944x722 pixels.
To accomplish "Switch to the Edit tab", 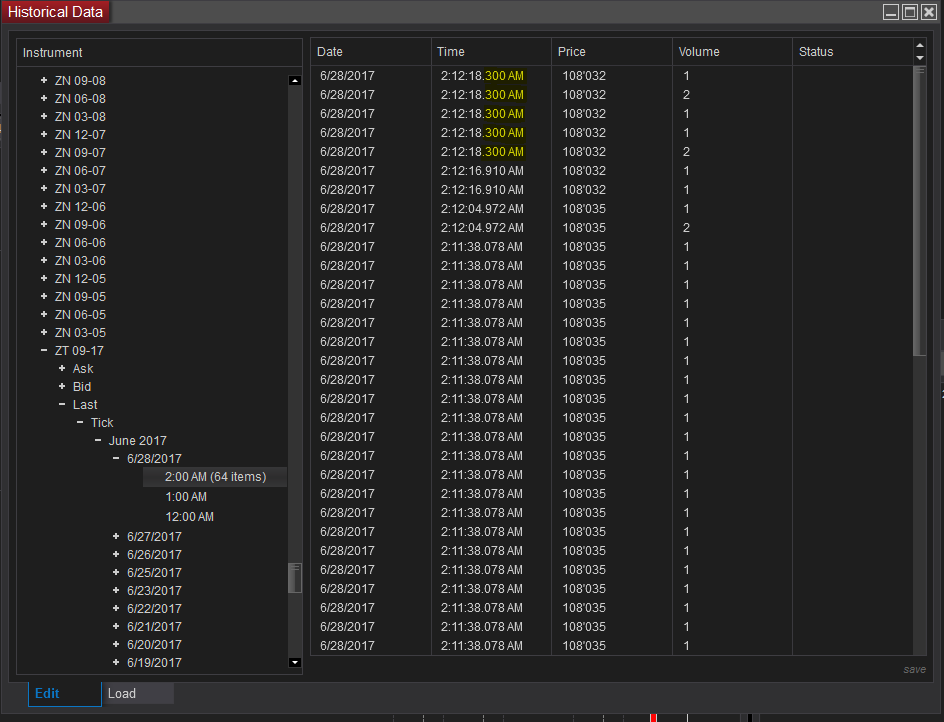I will 64,694.
